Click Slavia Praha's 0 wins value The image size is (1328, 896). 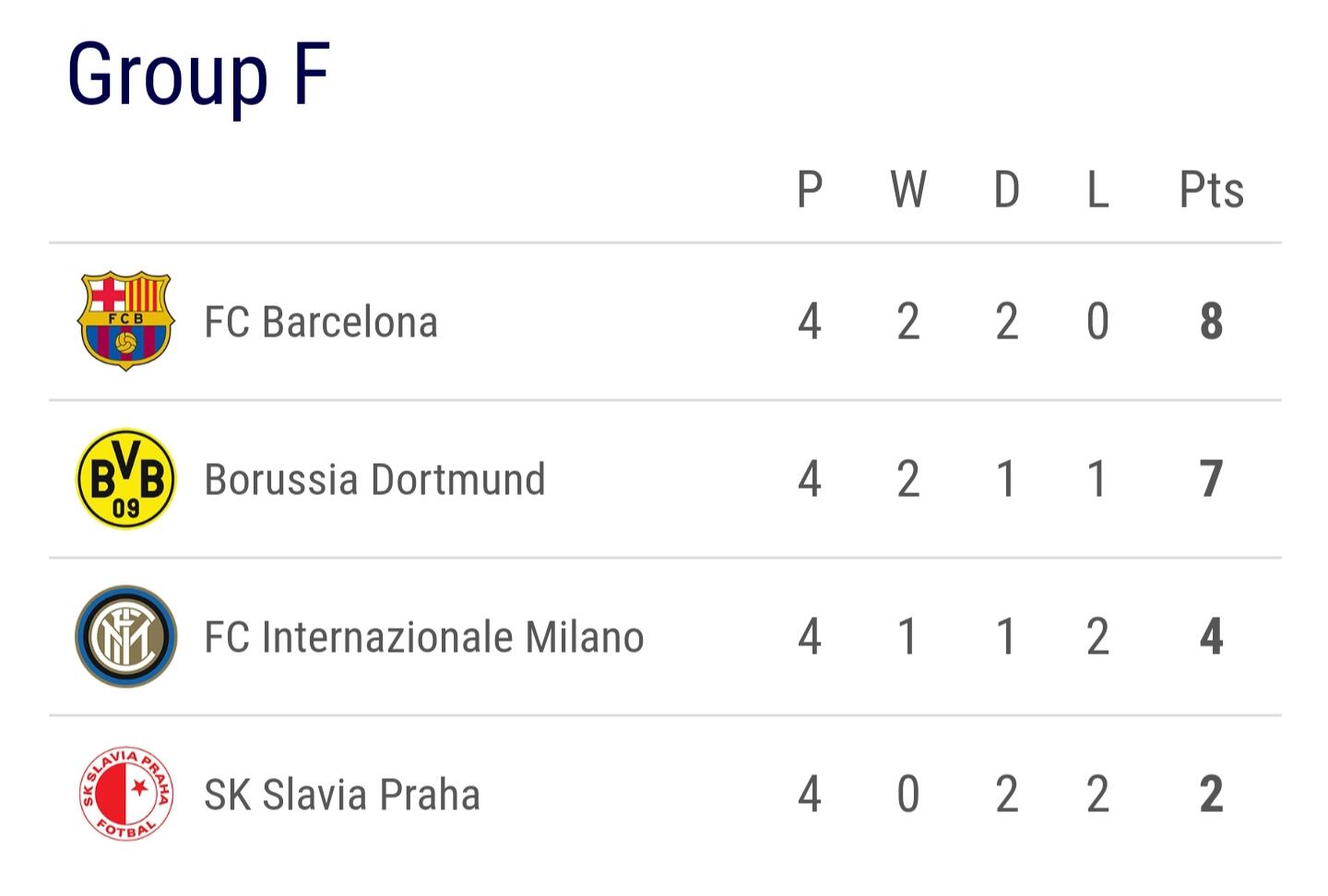coord(908,795)
